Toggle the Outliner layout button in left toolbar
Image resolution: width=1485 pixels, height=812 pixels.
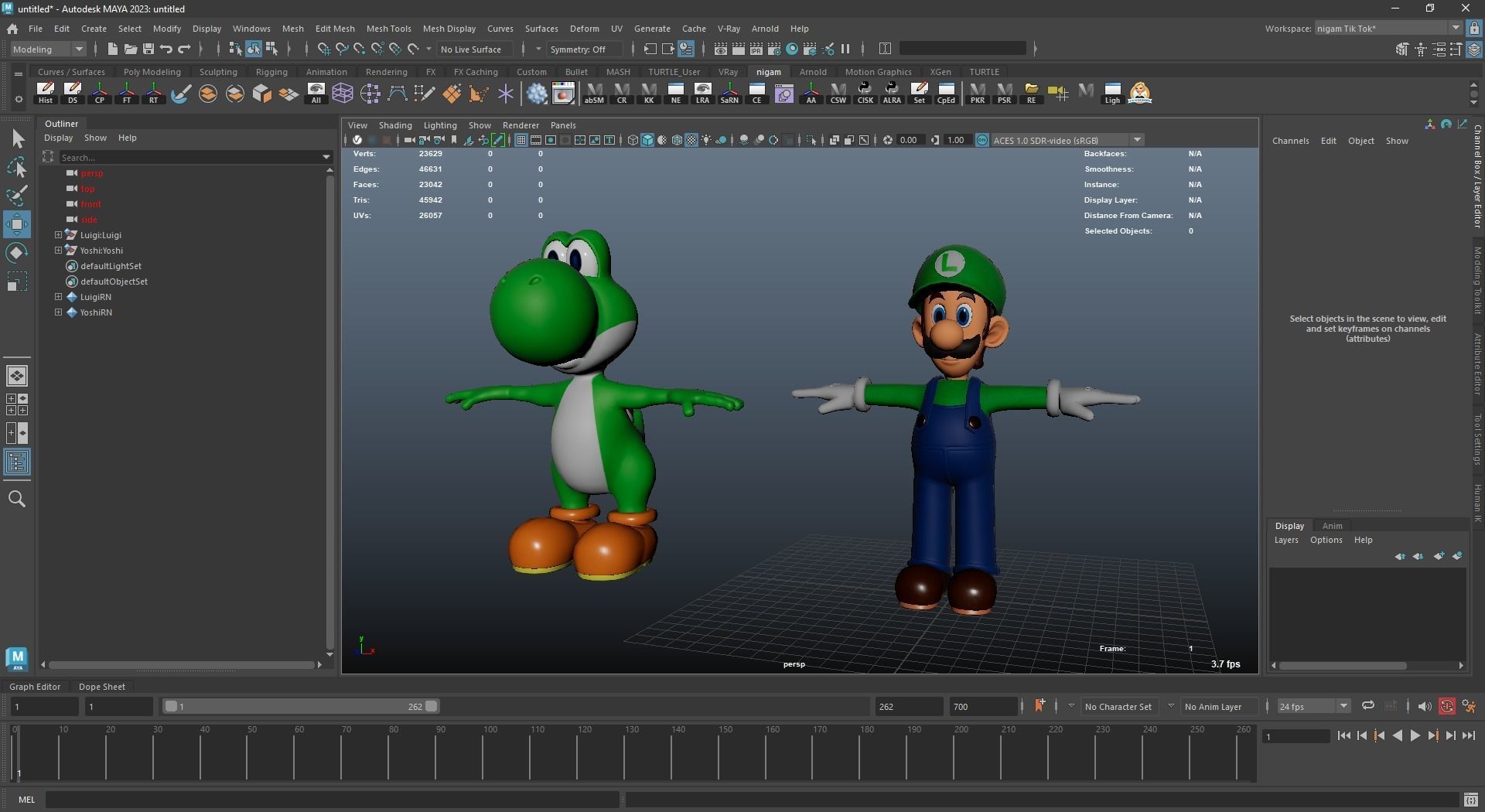[x=17, y=462]
